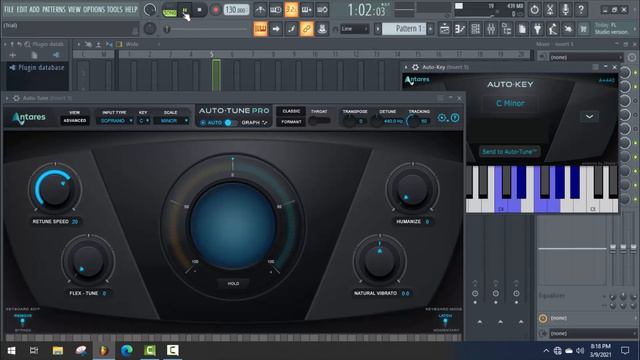Open the EDIT menu

pos(22,9)
